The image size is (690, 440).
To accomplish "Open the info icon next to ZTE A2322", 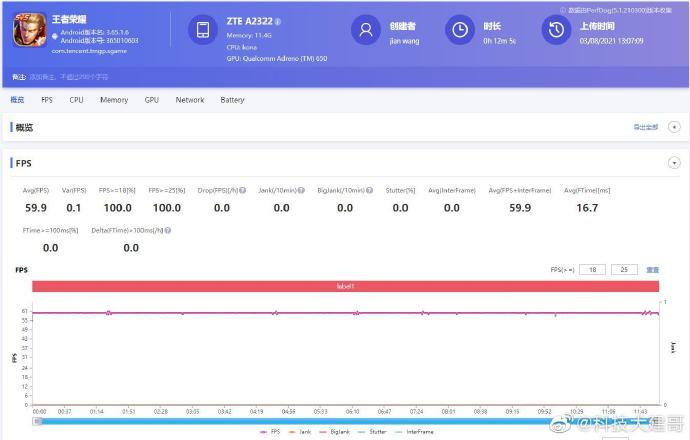I will [278, 22].
